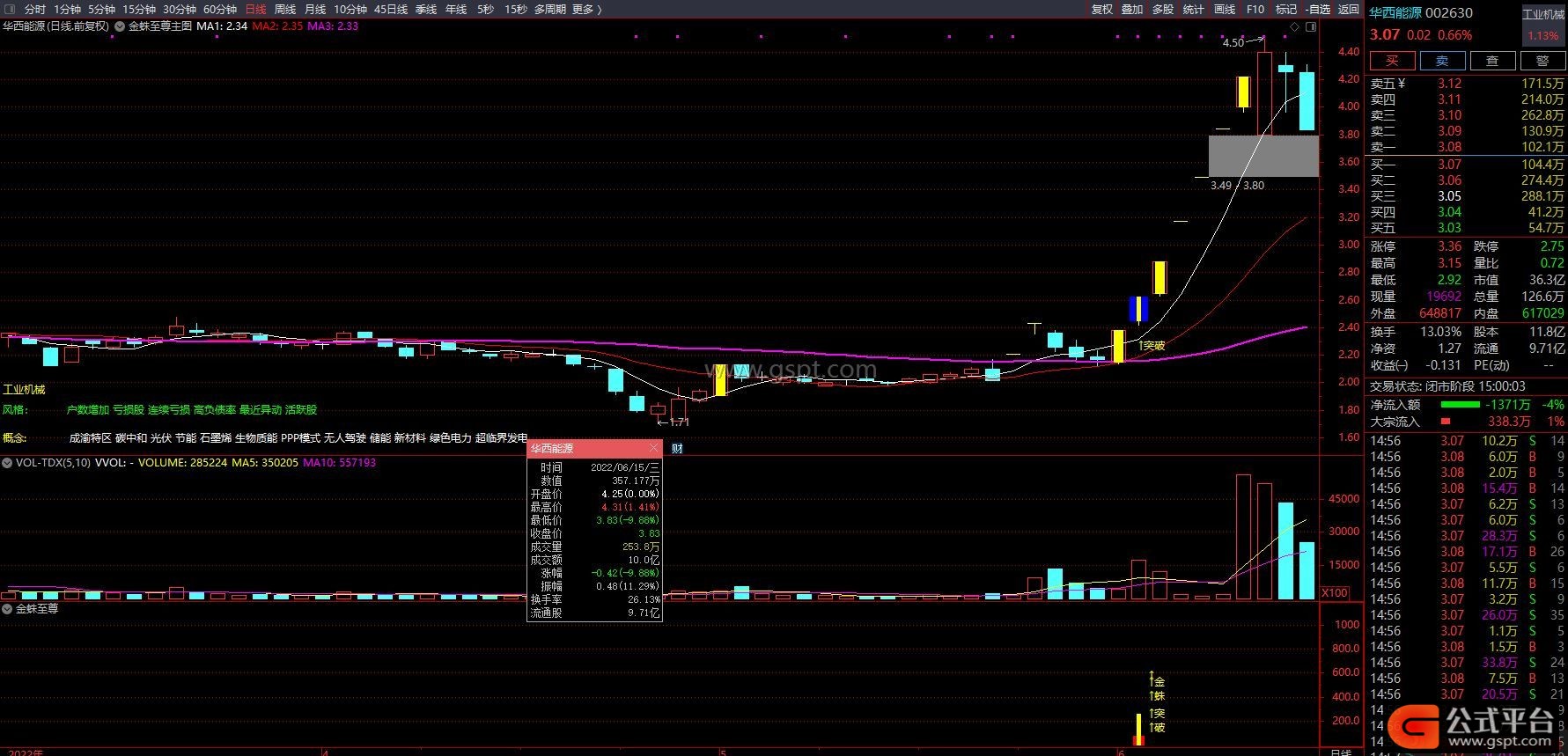Open 多股 multi-stock view
This screenshot has width=1568, height=756.
tap(1163, 9)
